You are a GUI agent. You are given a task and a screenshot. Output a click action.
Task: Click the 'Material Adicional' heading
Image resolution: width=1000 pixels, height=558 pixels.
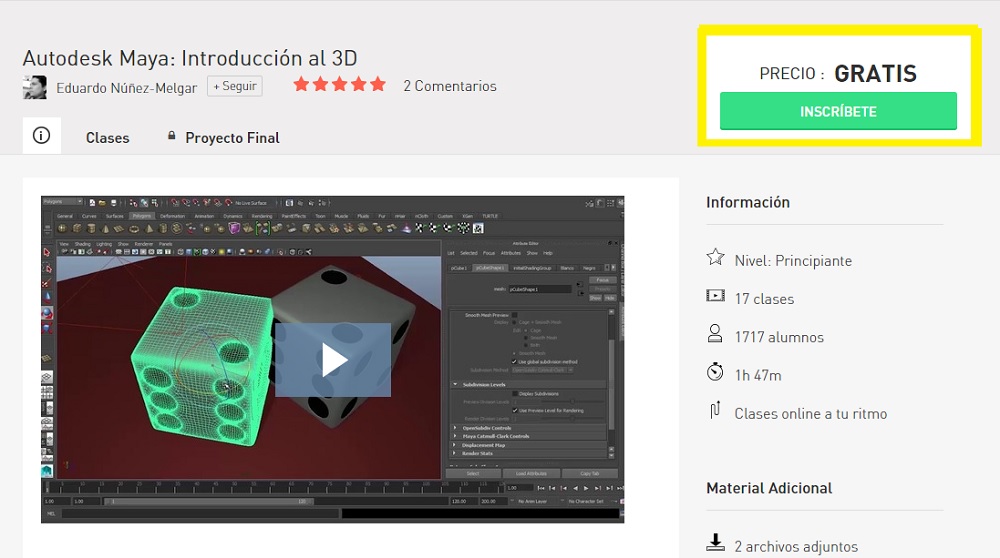(769, 488)
